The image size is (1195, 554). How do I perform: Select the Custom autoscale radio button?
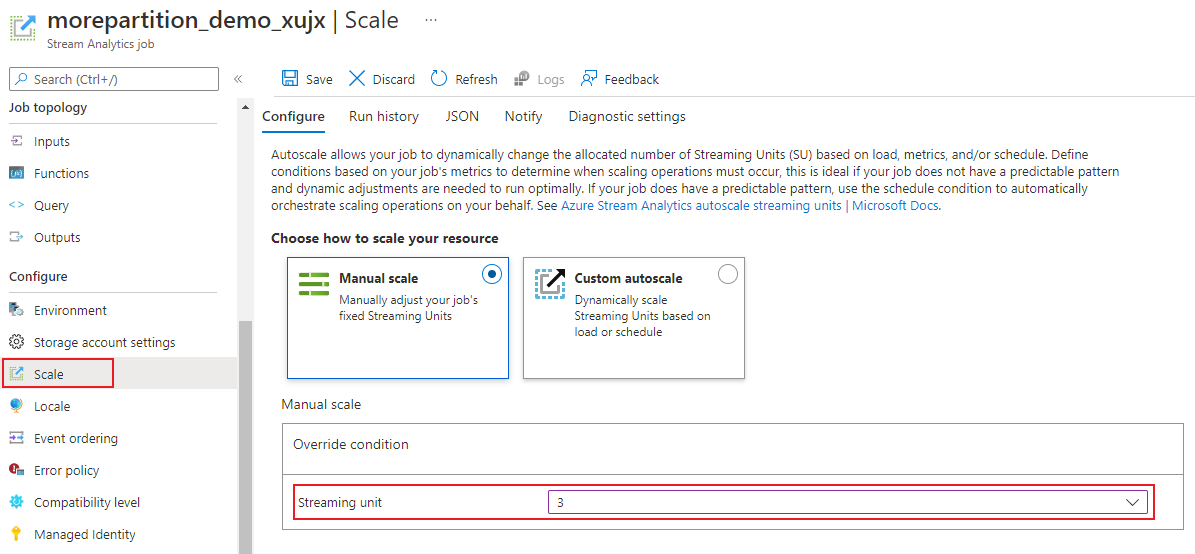click(728, 274)
